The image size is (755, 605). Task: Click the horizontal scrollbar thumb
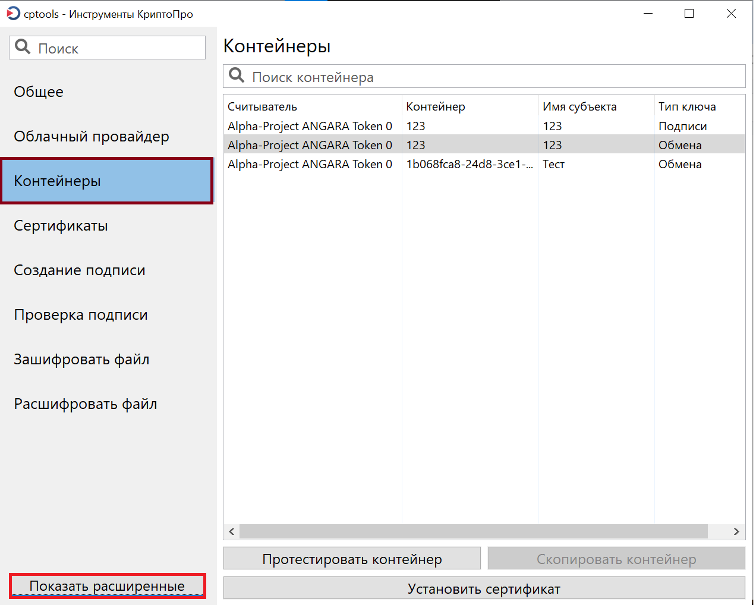pyautogui.click(x=474, y=531)
